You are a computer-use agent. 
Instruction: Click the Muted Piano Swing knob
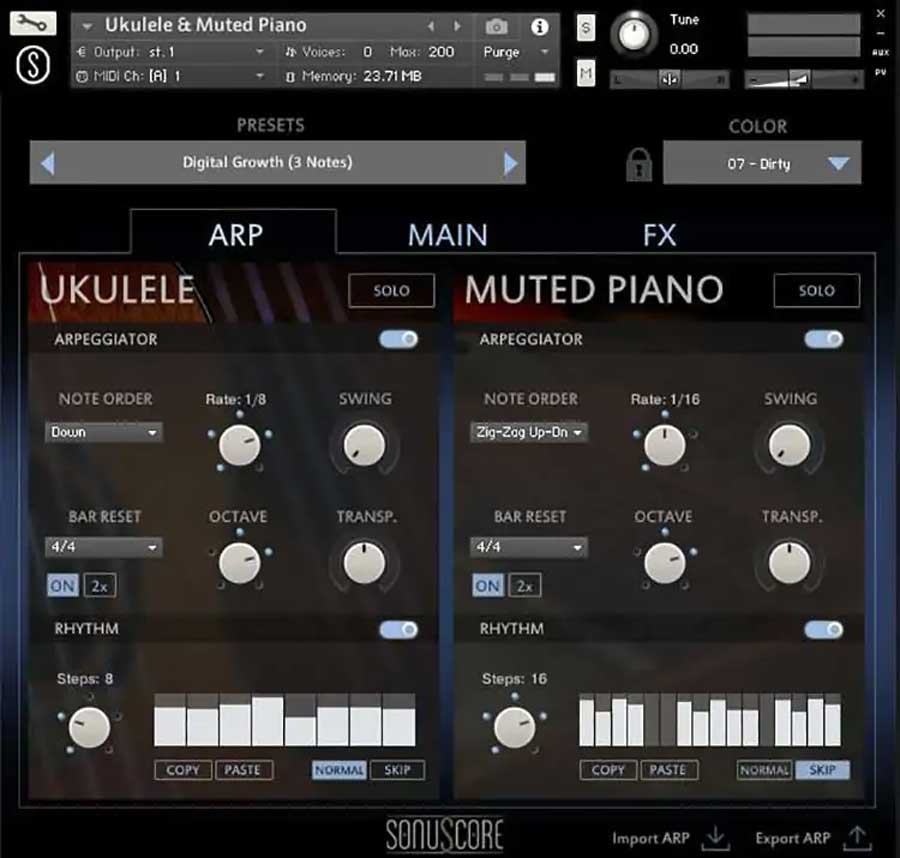pos(789,445)
